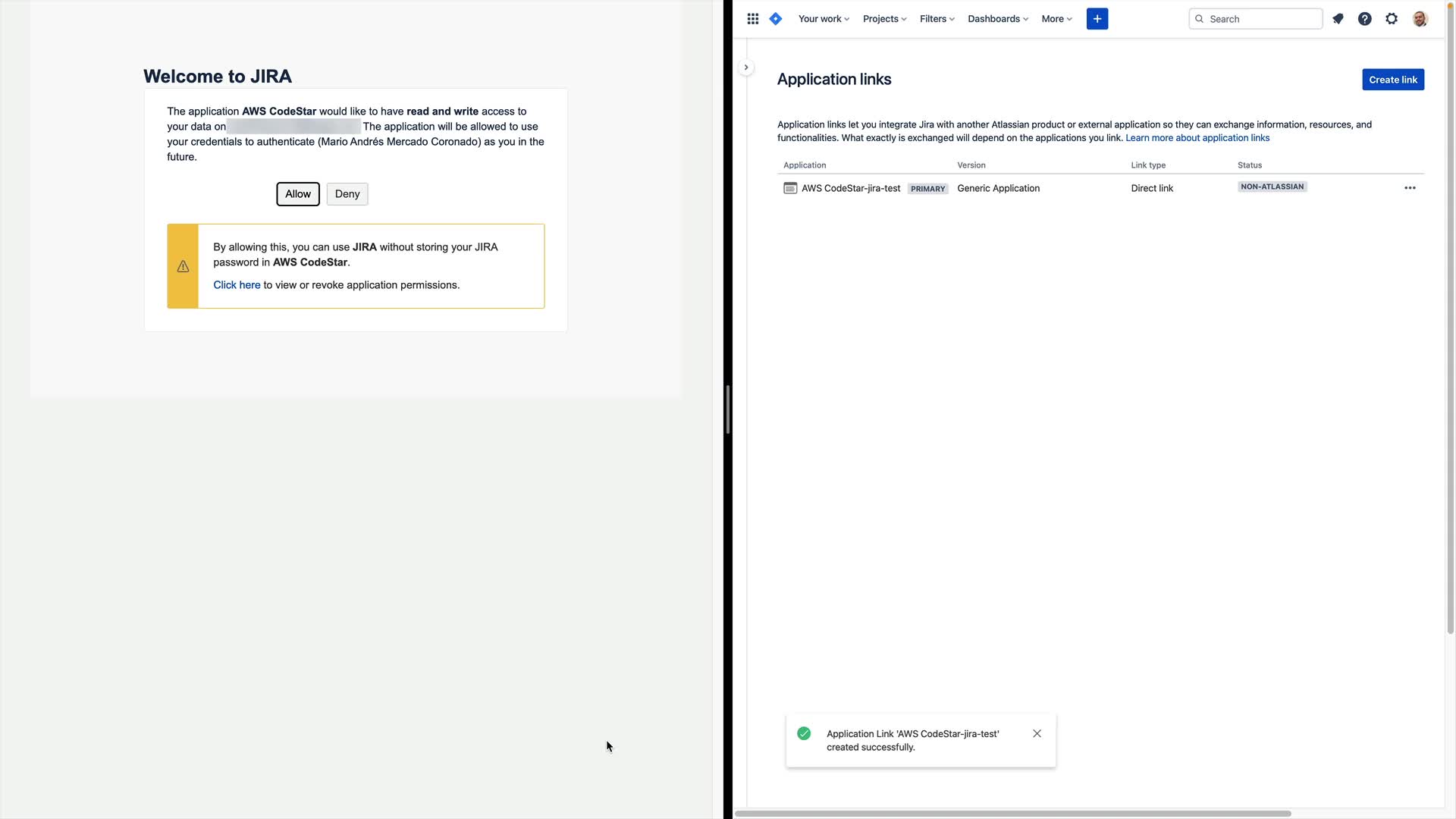The width and height of the screenshot is (1456, 819).
Task: Open the app switcher grid icon
Action: [752, 19]
